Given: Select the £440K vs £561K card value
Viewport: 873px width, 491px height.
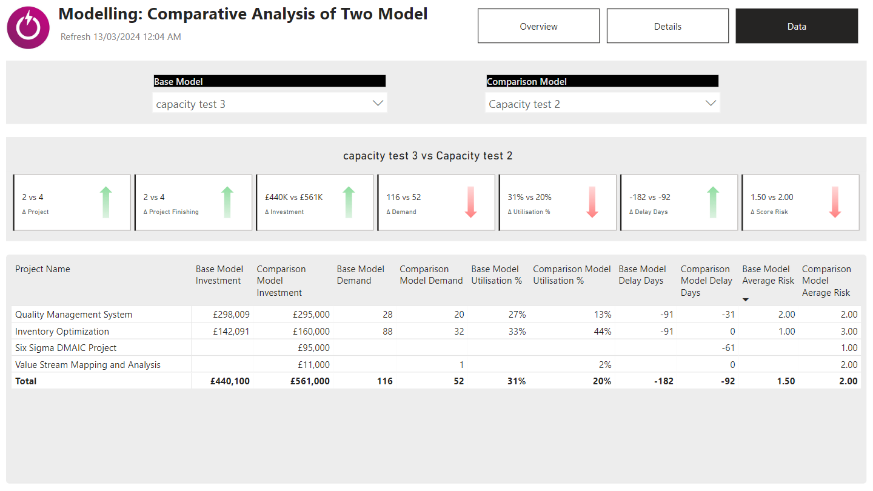Looking at the screenshot, I should tap(293, 197).
